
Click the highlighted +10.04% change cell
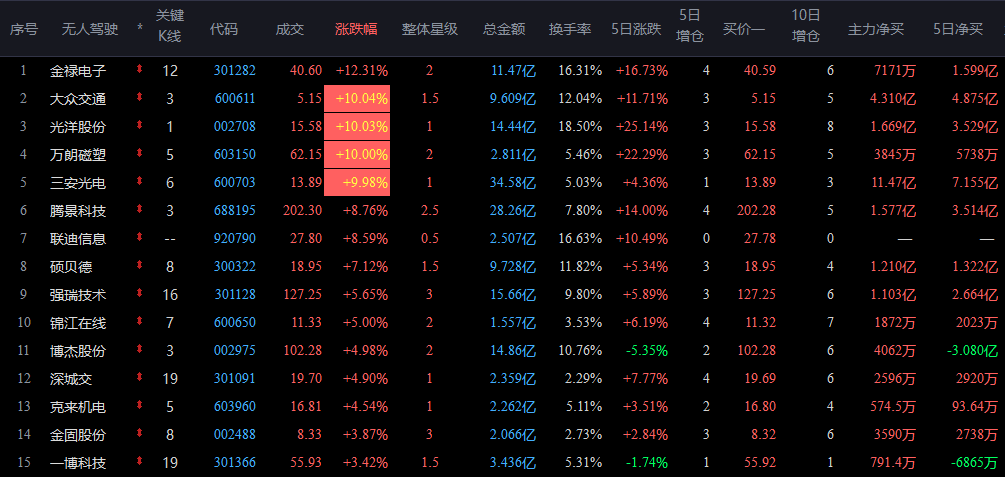(x=357, y=99)
